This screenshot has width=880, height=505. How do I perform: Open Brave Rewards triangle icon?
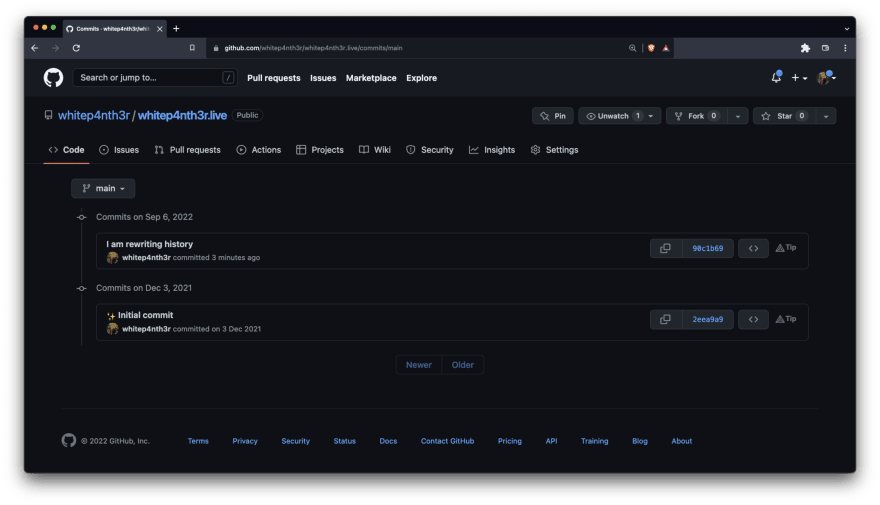666,48
